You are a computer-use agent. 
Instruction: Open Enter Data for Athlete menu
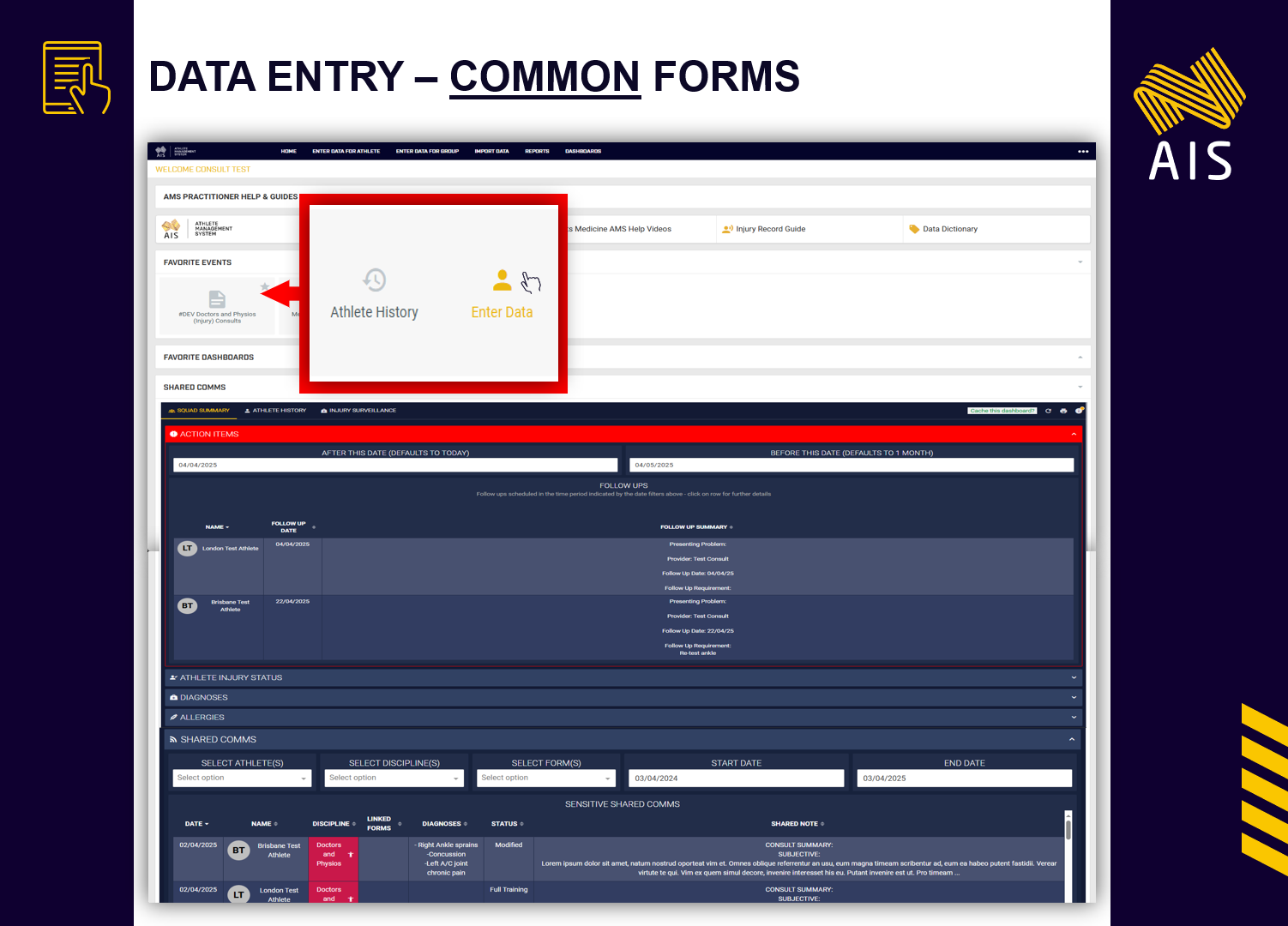[x=346, y=151]
